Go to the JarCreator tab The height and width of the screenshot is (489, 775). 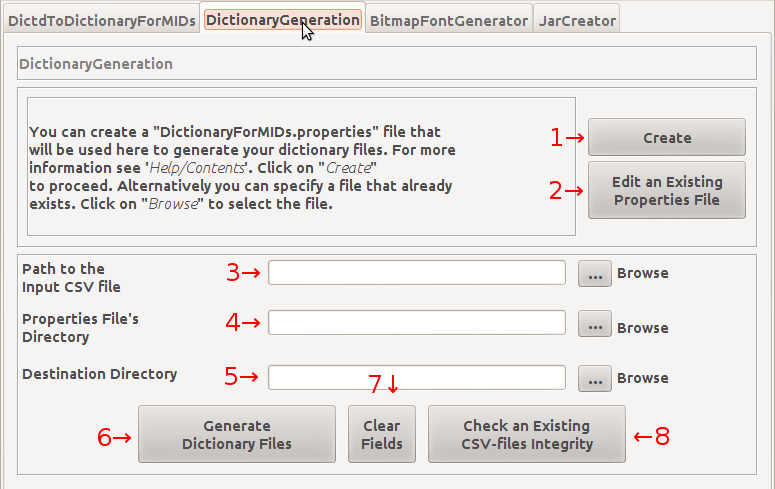(x=576, y=20)
